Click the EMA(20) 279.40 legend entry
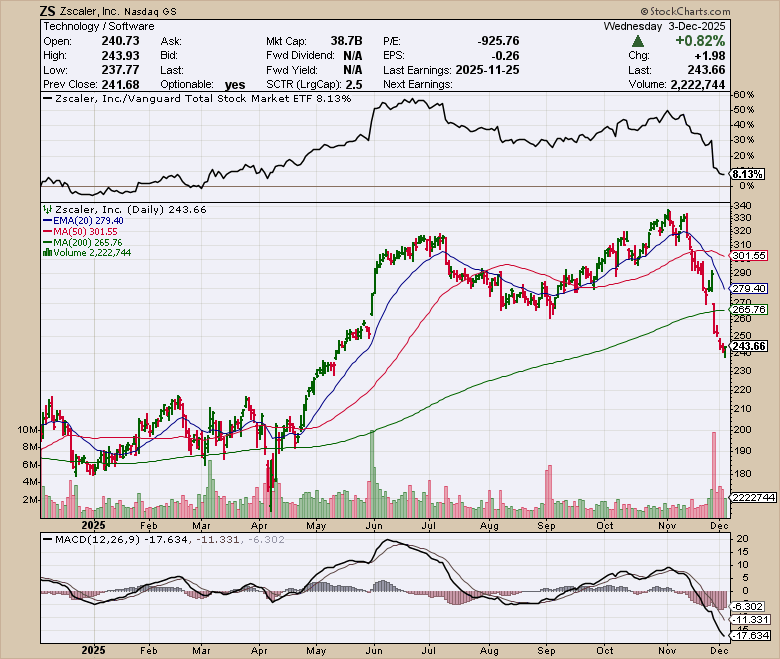The height and width of the screenshot is (659, 780). (x=84, y=220)
